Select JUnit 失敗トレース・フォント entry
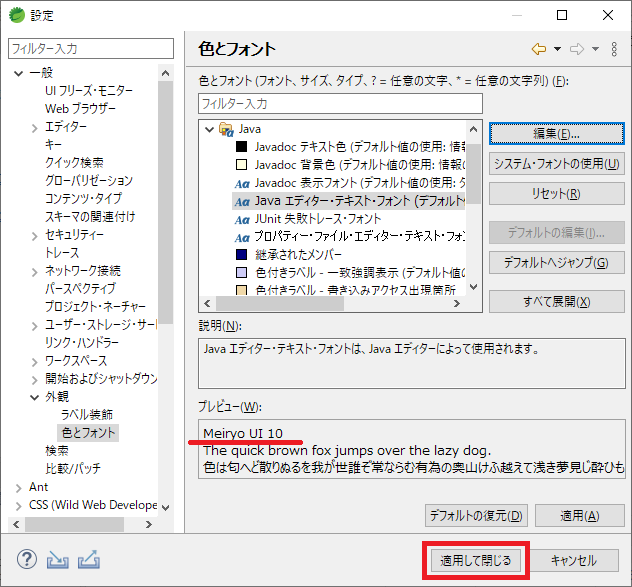Screen dimensions: 632x587 [318, 219]
